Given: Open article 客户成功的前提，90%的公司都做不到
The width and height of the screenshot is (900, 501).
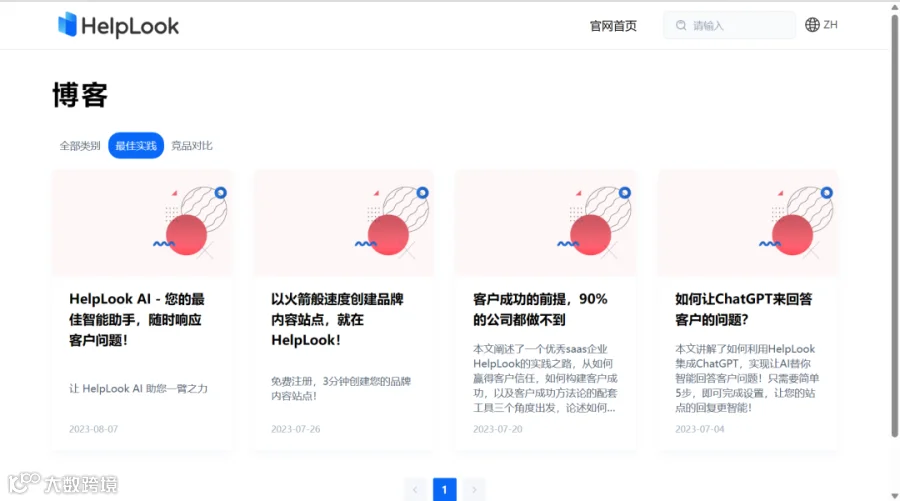Looking at the screenshot, I should (540, 309).
